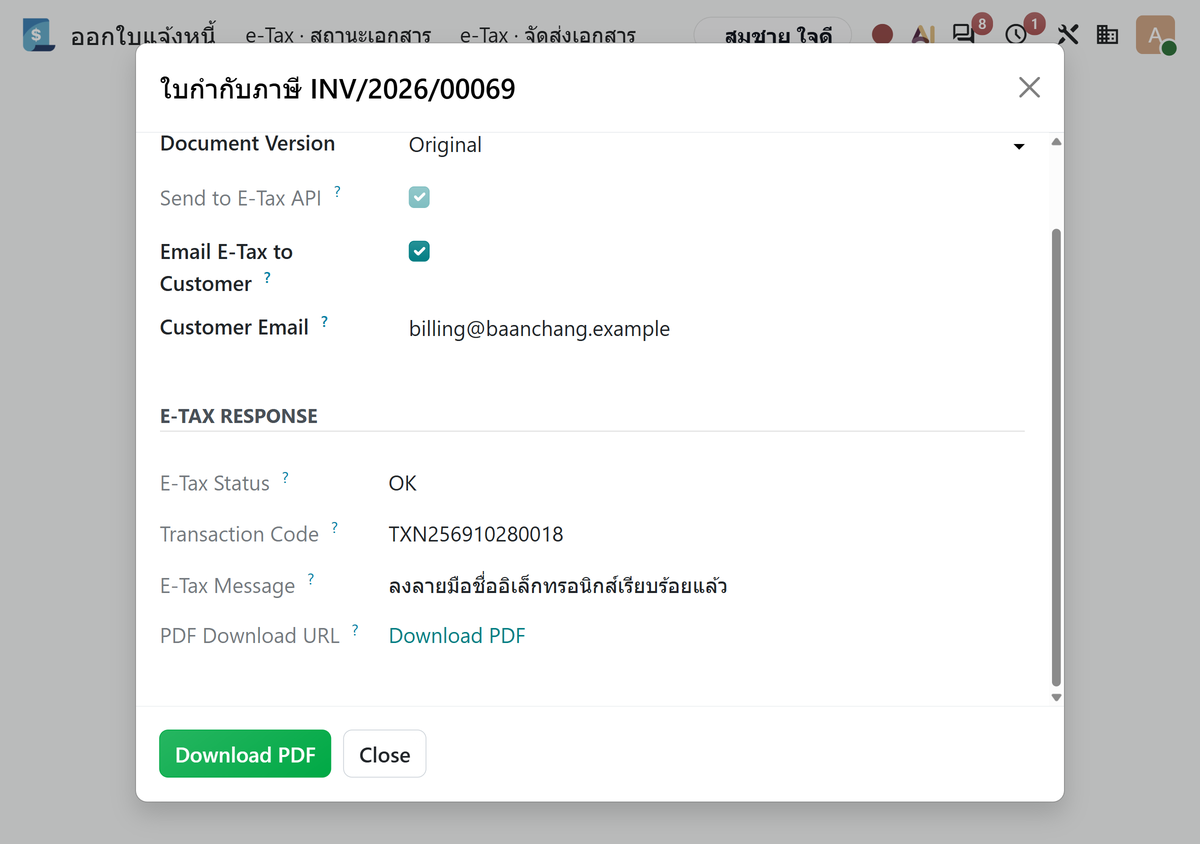Show help tooltip for Customer Email
Viewport: 1200px width, 844px height.
(x=324, y=321)
